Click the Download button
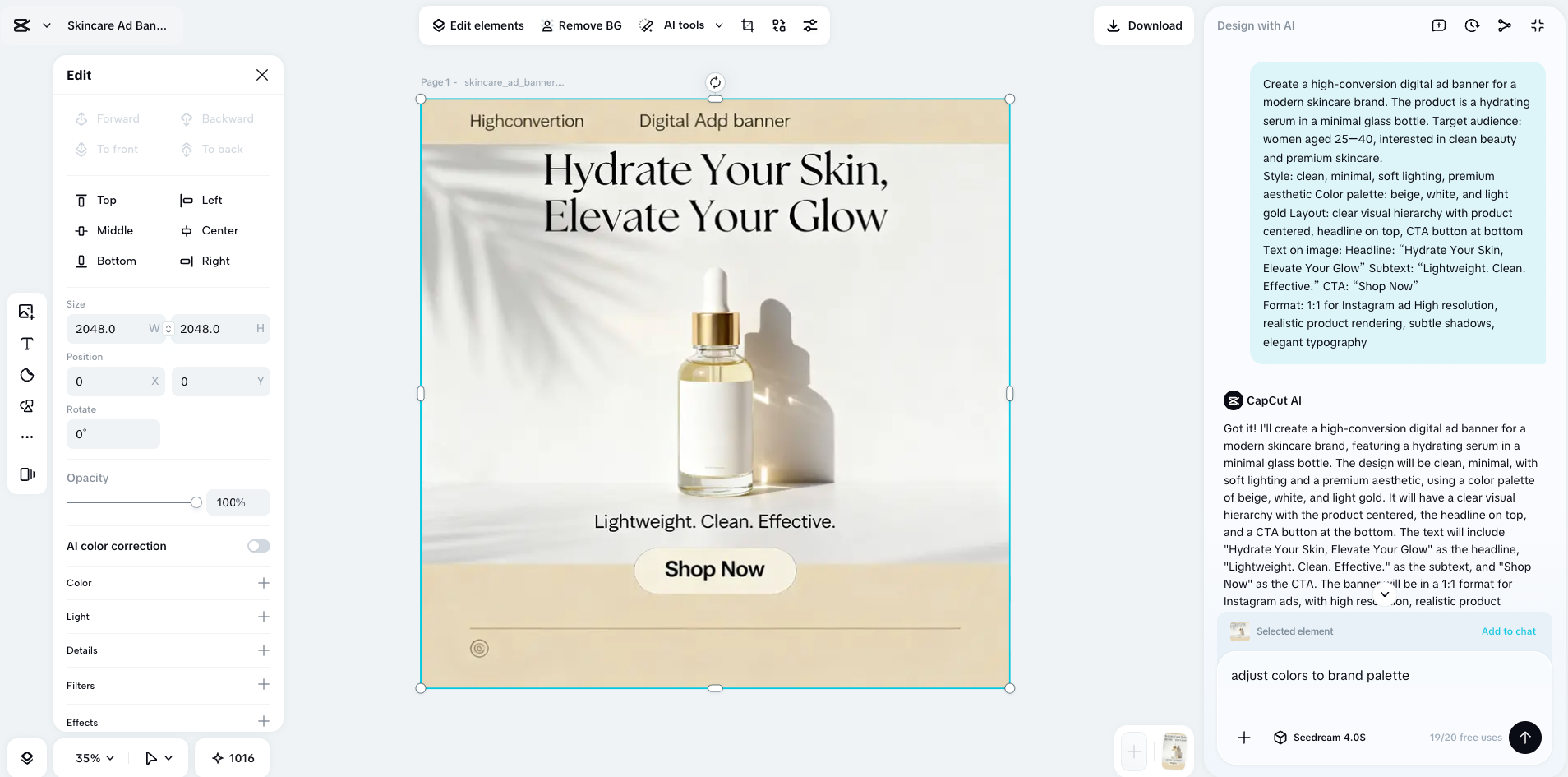 coord(1143,25)
